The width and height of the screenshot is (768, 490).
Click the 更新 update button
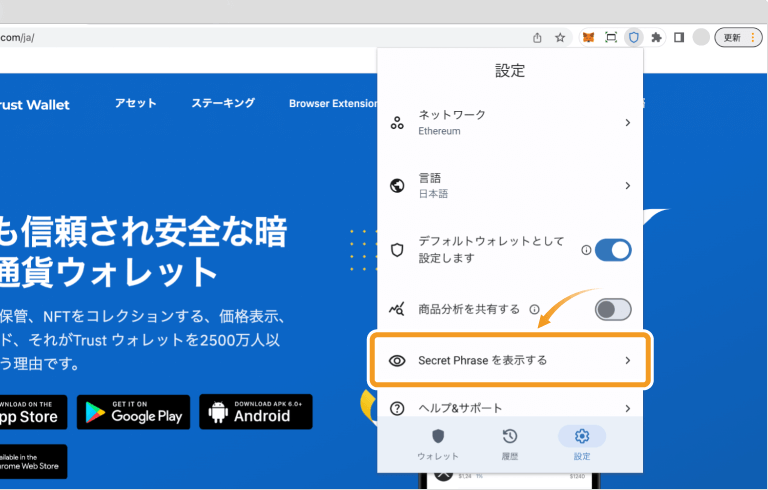click(738, 37)
